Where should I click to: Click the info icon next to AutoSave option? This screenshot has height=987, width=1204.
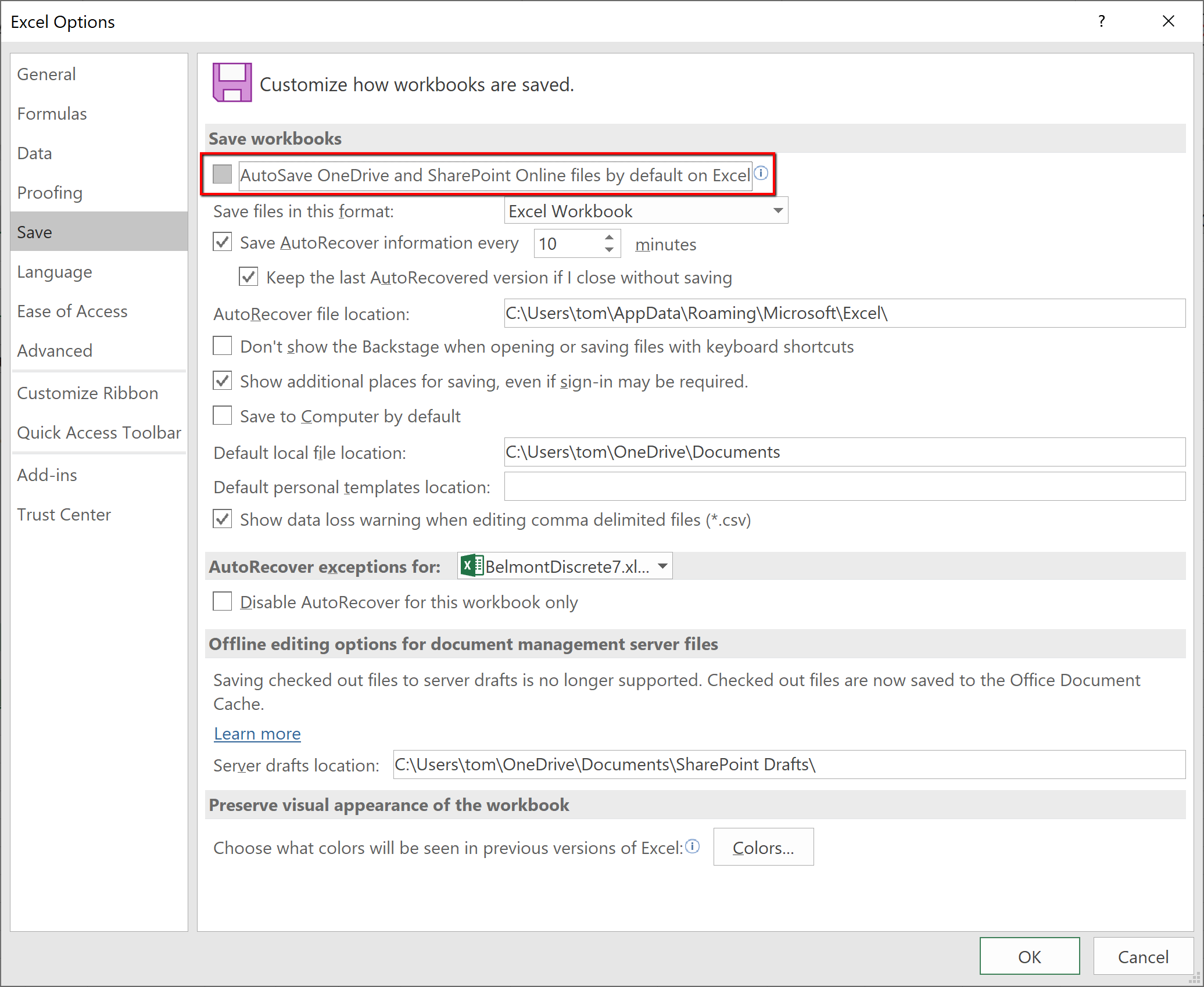tap(761, 173)
